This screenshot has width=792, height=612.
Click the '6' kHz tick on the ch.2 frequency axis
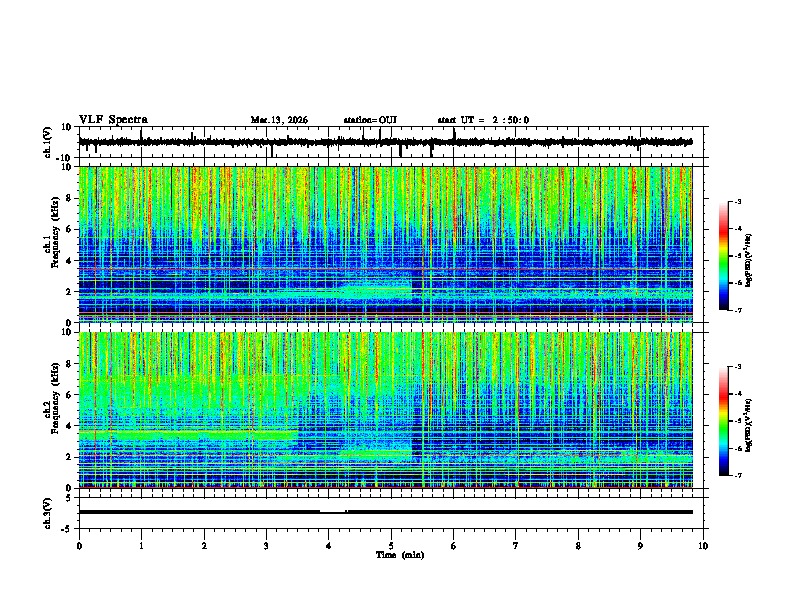tap(69, 395)
